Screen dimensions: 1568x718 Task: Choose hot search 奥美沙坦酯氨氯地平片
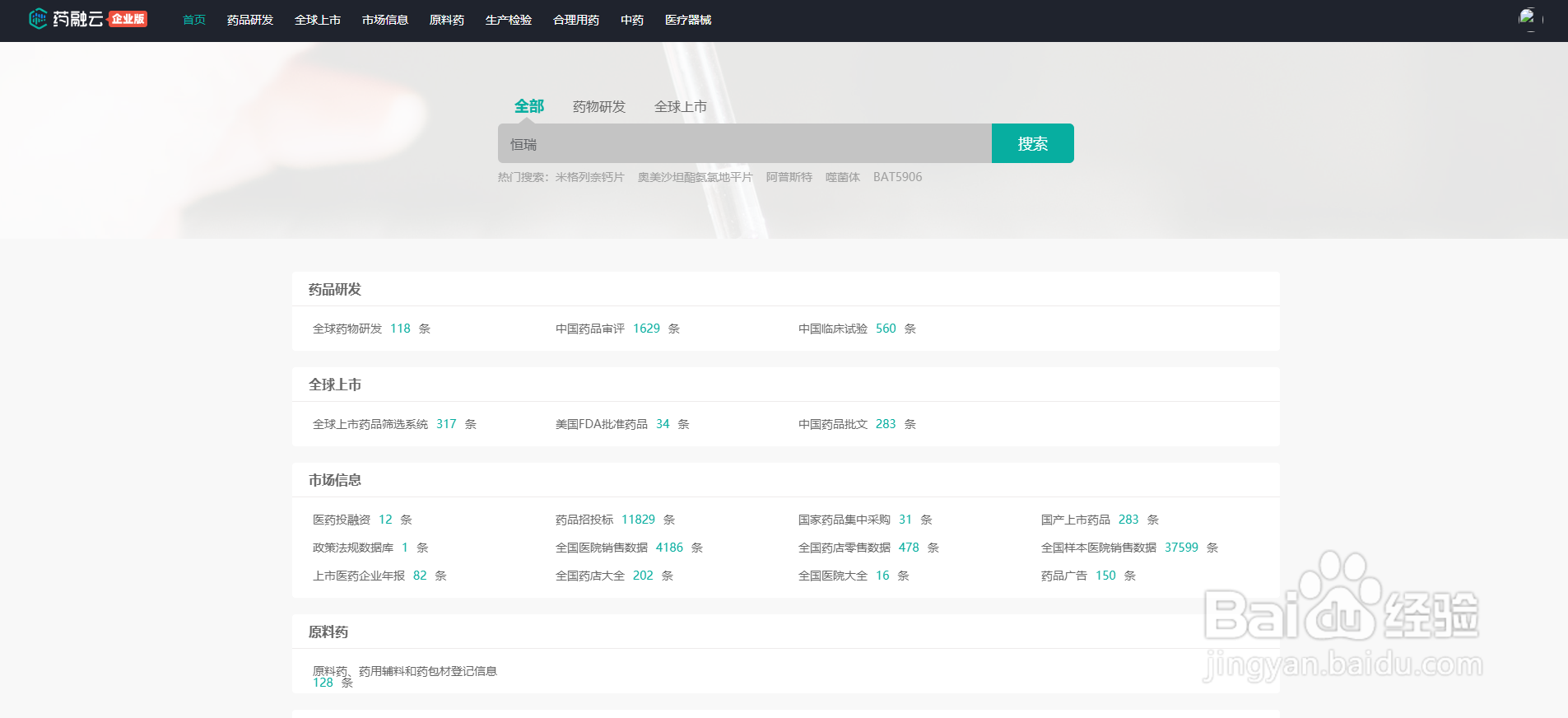point(696,177)
